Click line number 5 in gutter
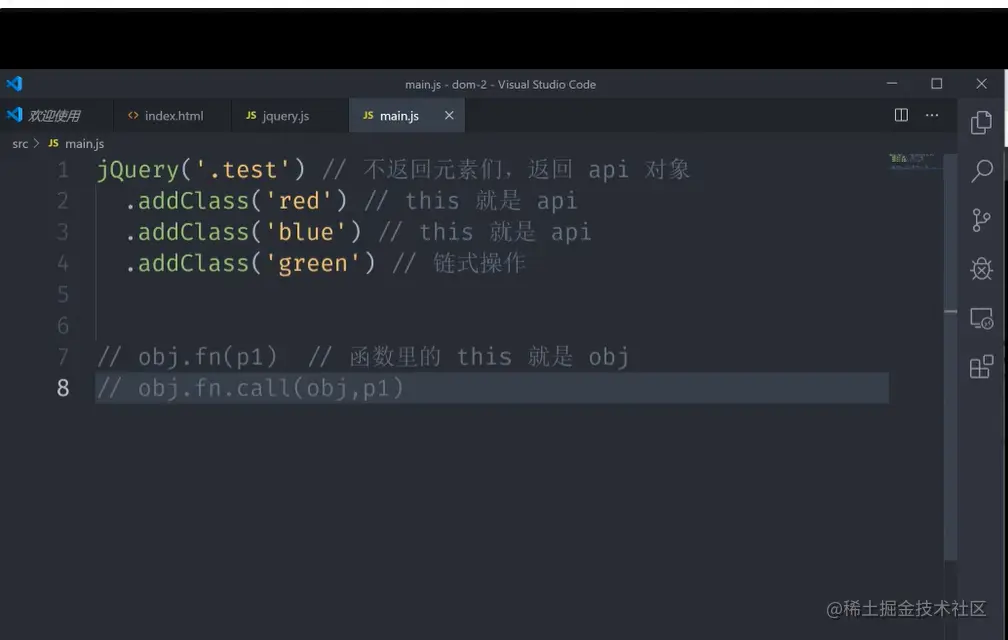 pos(63,294)
